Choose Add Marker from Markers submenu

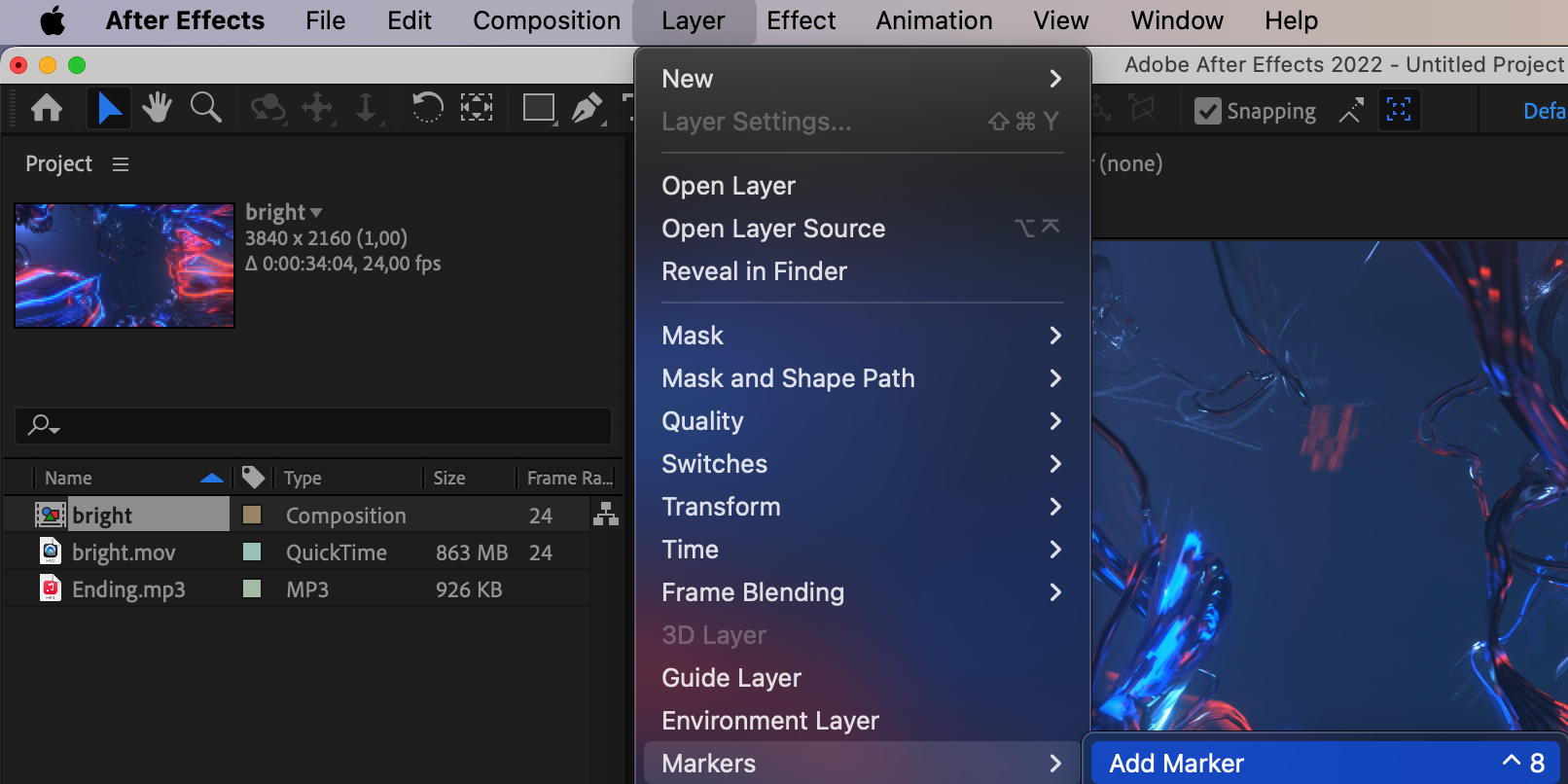1326,764
